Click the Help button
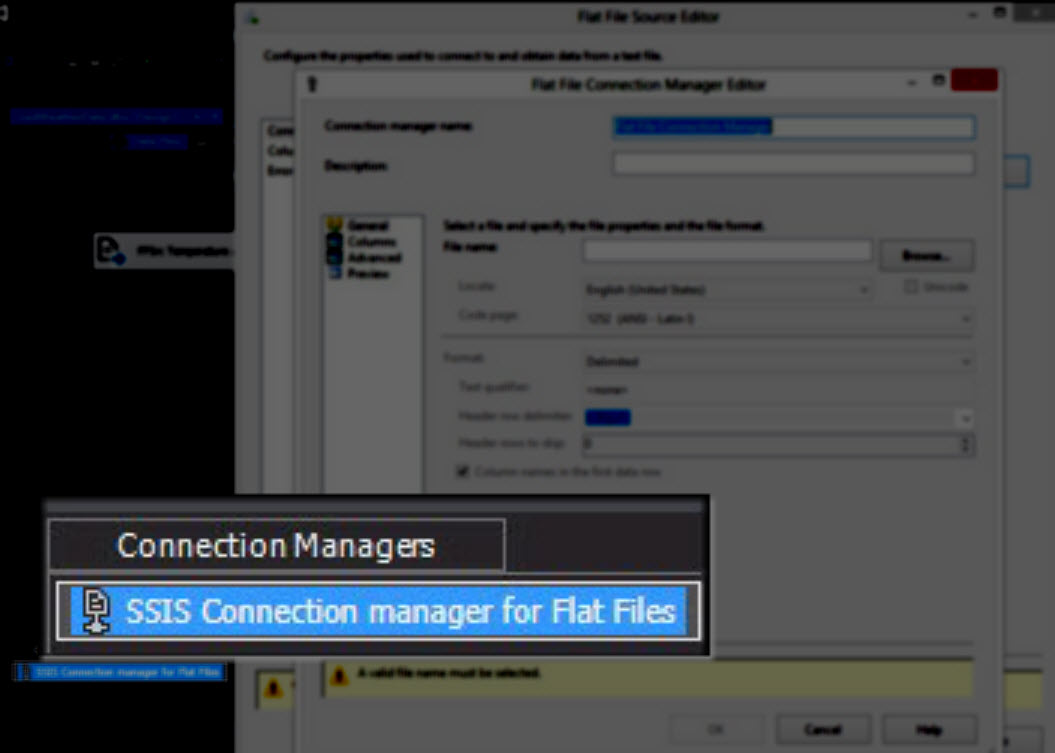Image resolution: width=1055 pixels, height=753 pixels. pyautogui.click(x=929, y=729)
